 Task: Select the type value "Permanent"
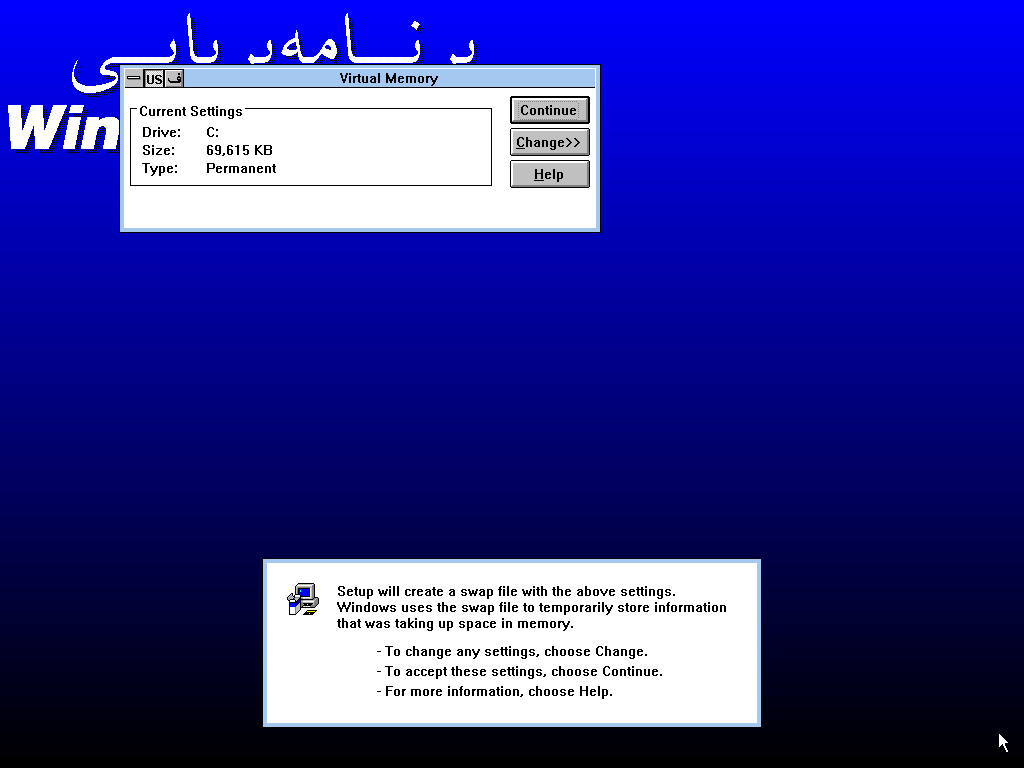[x=241, y=168]
